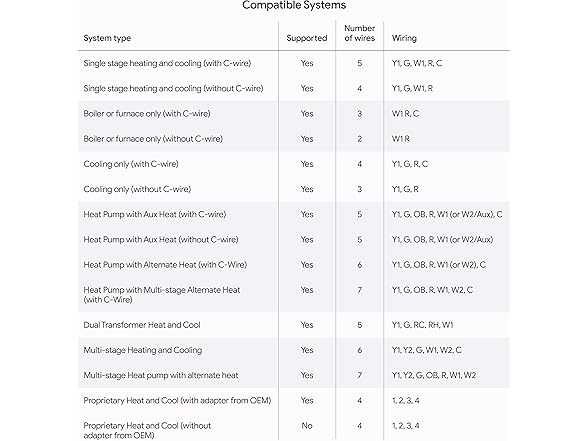588x441 pixels.
Task: Click the Compatible Systems title
Action: pyautogui.click(x=294, y=5)
